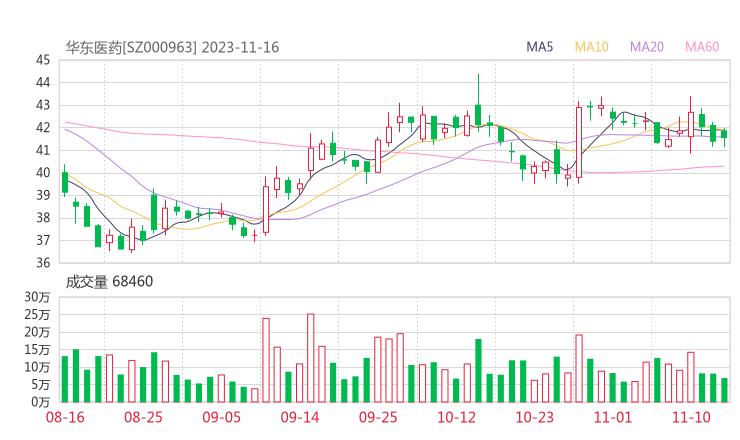This screenshot has height=440, width=740.
Task: Click the first green volume bar above 08-16
Action: (x=65, y=379)
